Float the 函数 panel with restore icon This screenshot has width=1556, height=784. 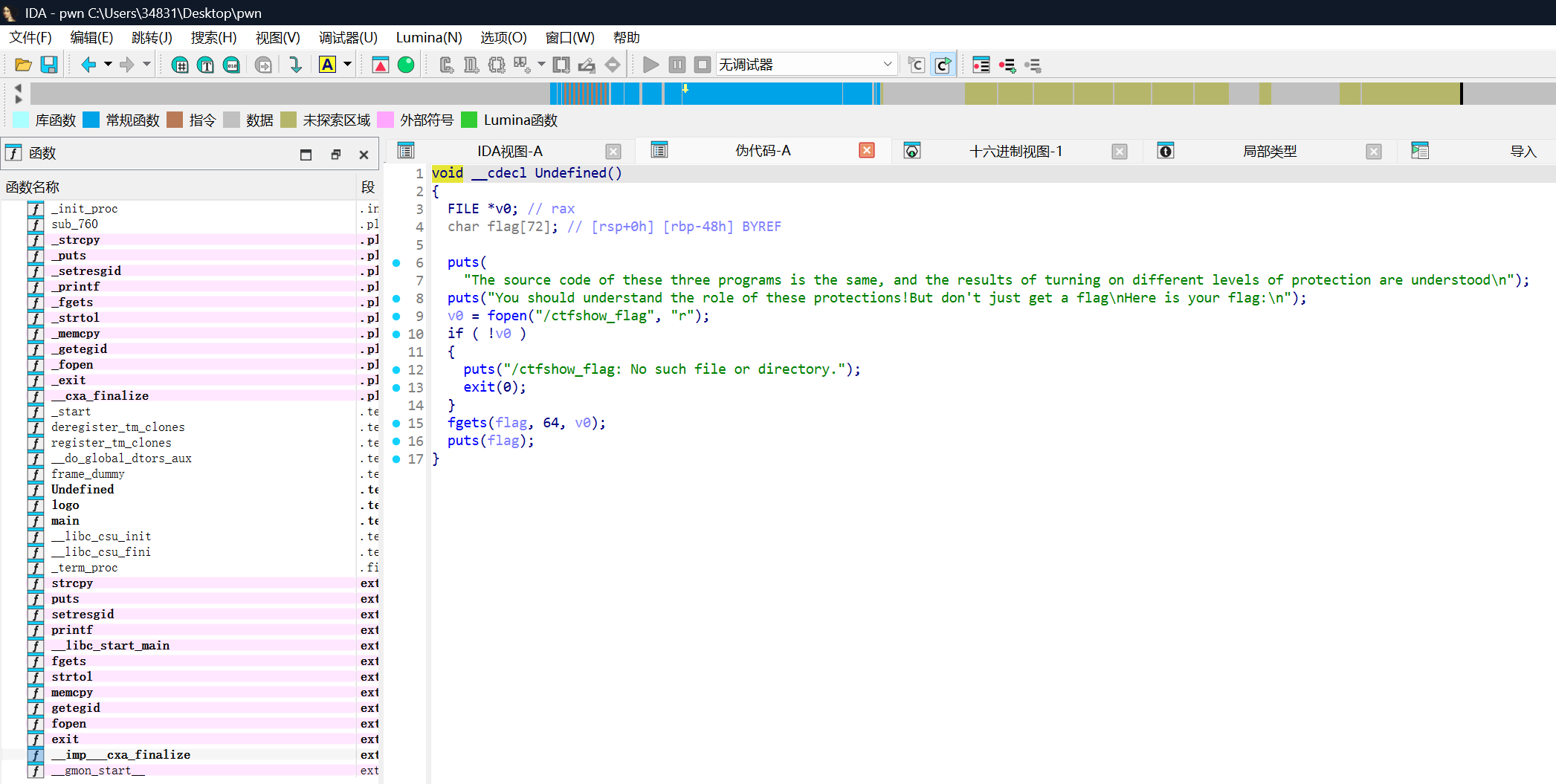coord(335,155)
